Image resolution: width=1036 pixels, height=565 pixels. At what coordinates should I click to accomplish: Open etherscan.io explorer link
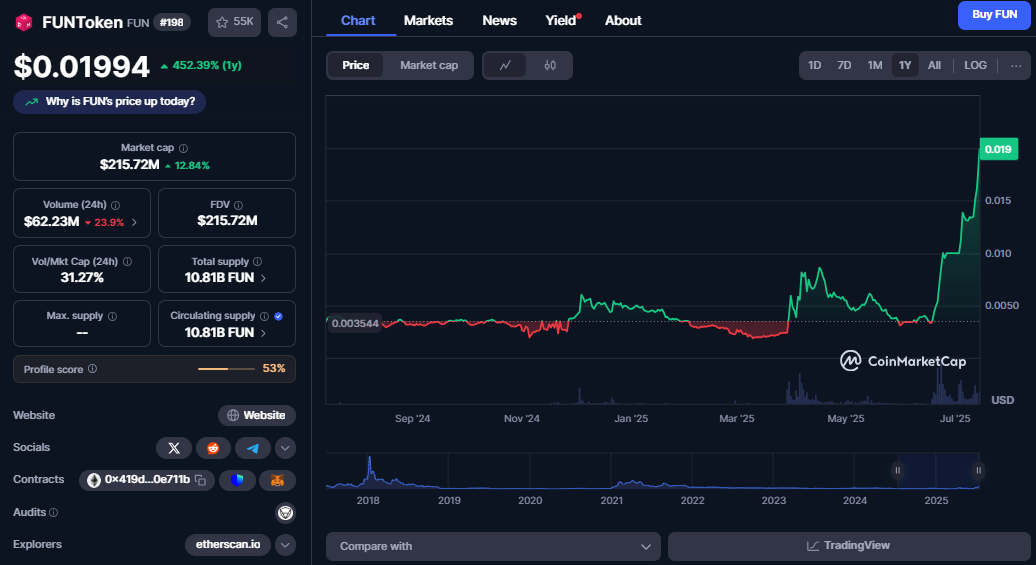point(228,545)
